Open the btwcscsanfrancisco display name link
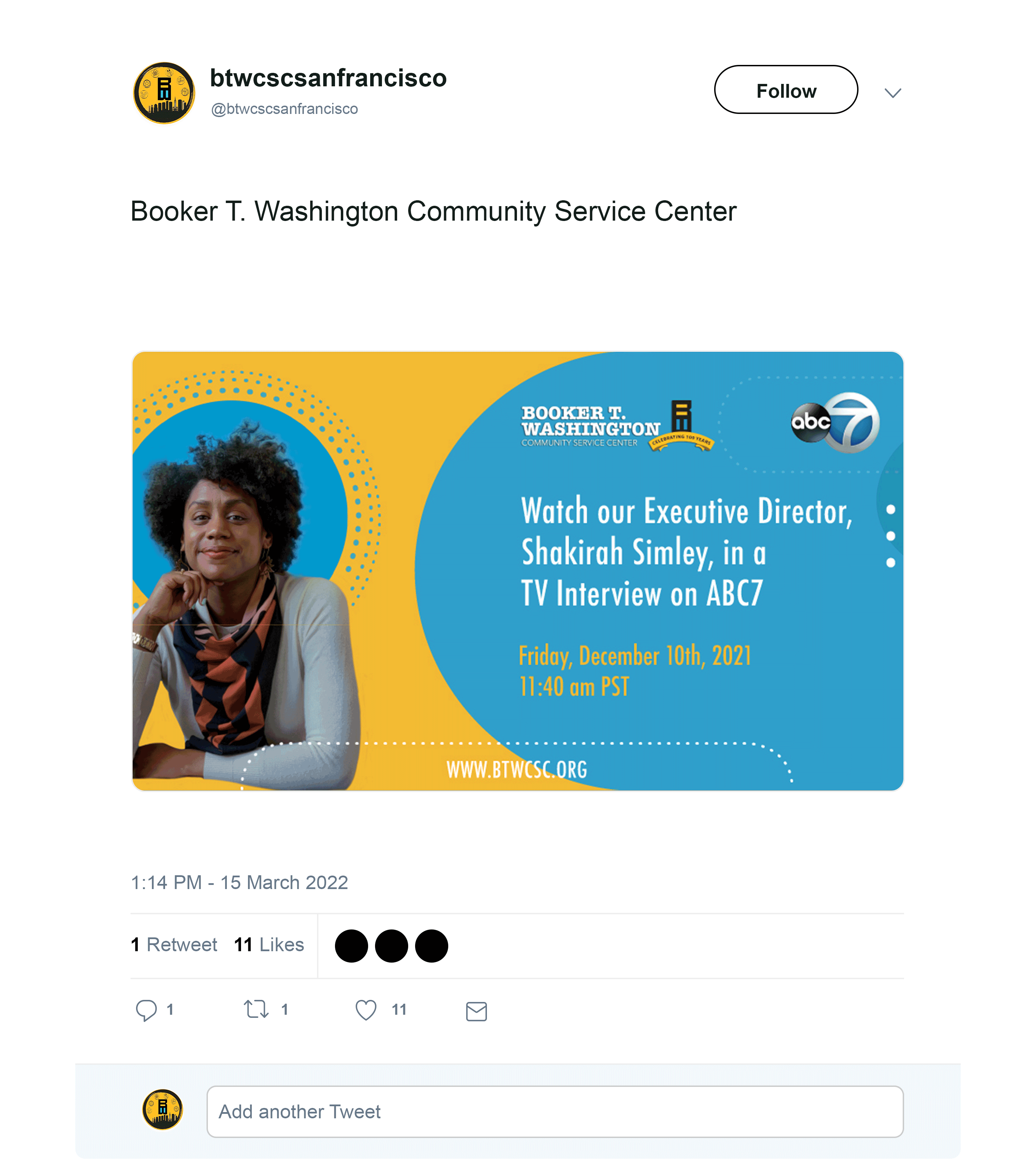The width and height of the screenshot is (1036, 1167). [328, 78]
